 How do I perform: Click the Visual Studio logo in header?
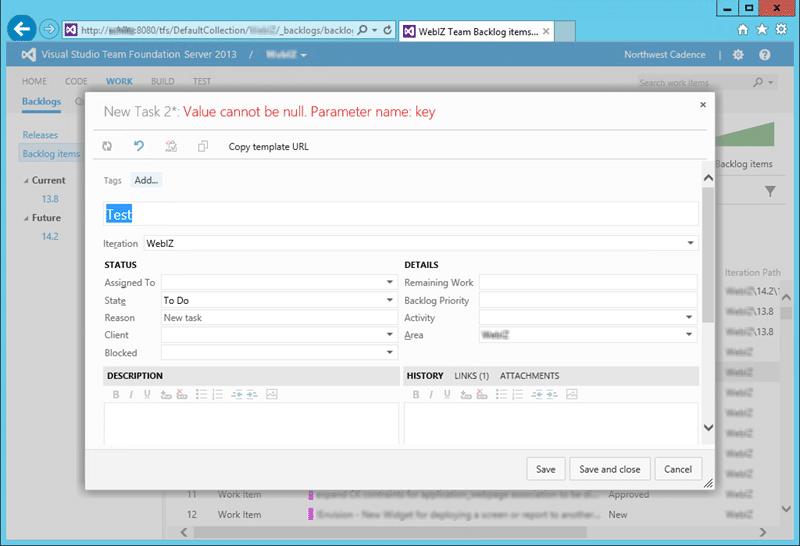tap(29, 55)
